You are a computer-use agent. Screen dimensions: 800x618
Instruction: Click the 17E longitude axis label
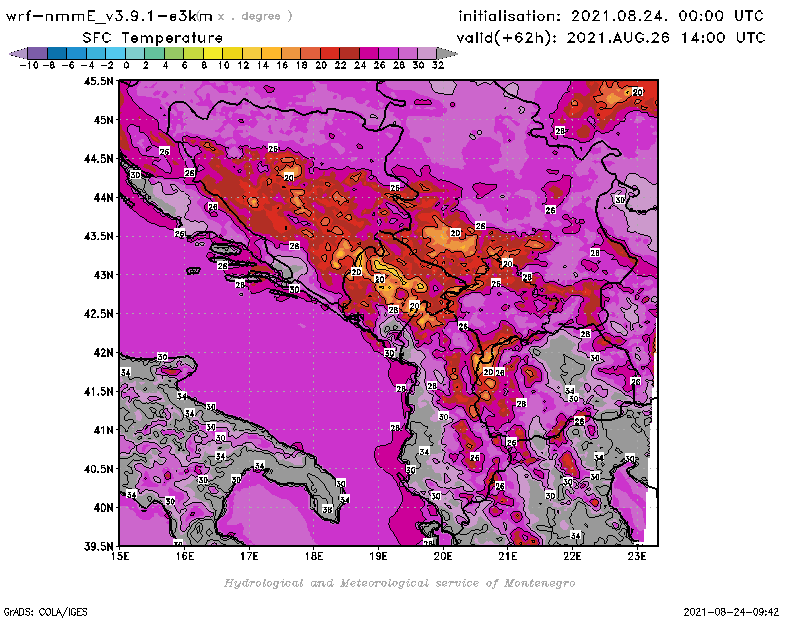click(x=249, y=556)
